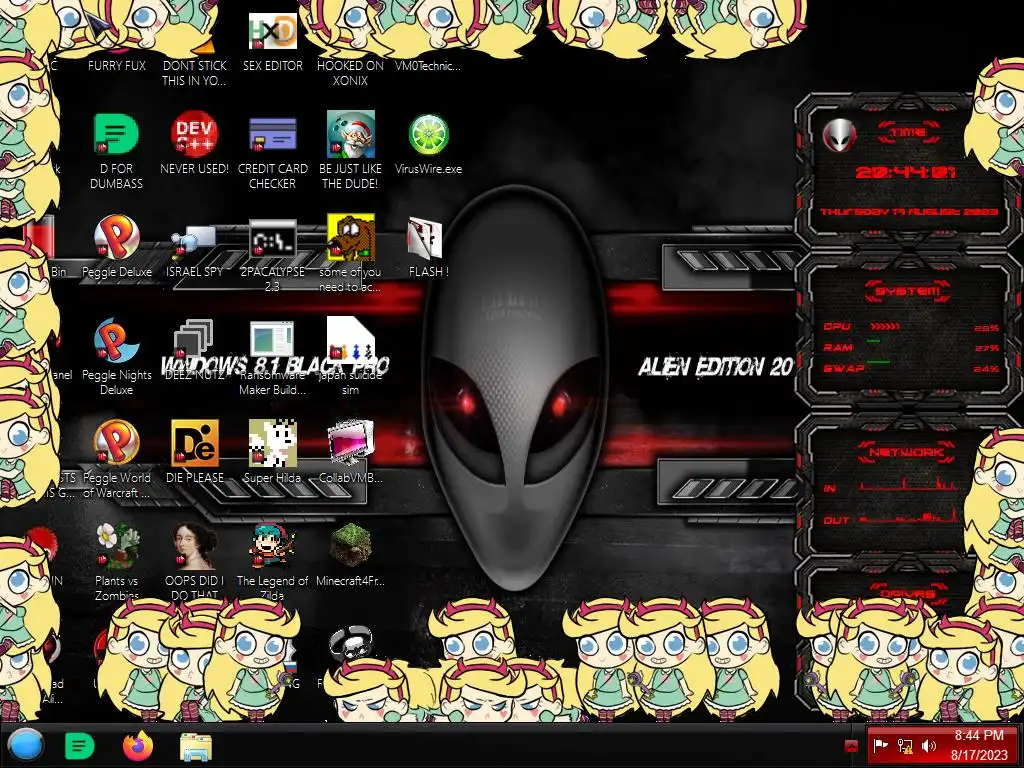1024x768 pixels.
Task: Click the alien head logo in the Time widget
Action: [x=839, y=135]
